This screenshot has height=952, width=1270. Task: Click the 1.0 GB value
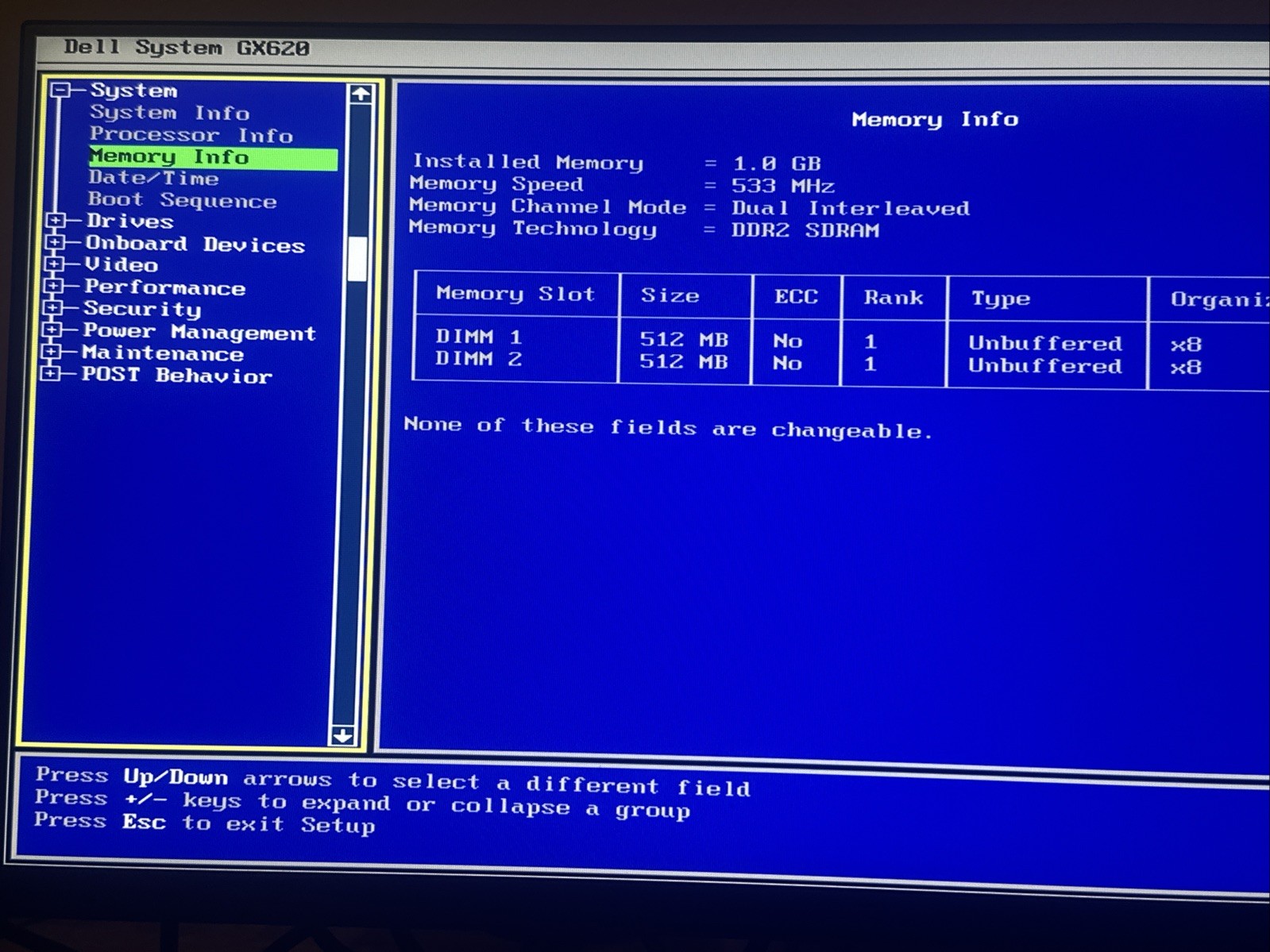(x=777, y=164)
